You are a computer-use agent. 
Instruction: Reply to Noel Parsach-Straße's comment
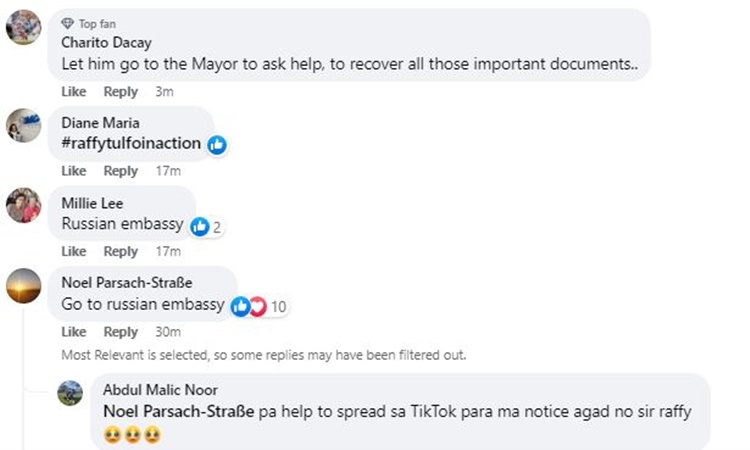click(x=121, y=332)
